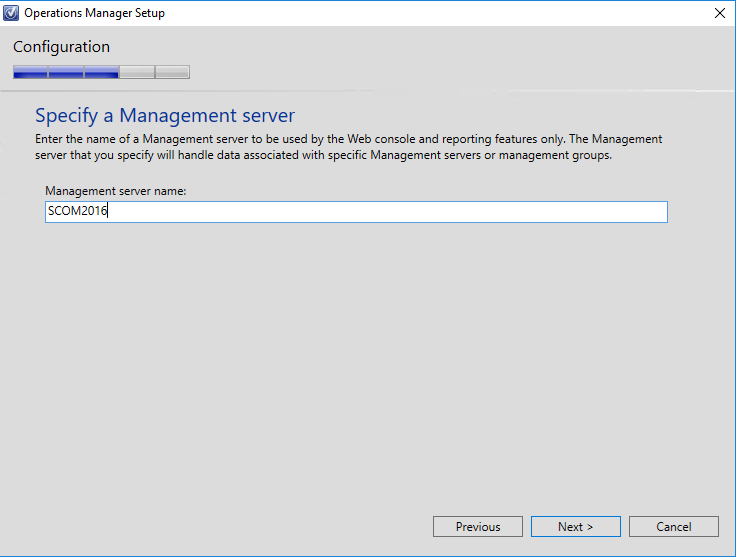736x557 pixels.
Task: Focus the Management server name field
Action: [x=356, y=212]
